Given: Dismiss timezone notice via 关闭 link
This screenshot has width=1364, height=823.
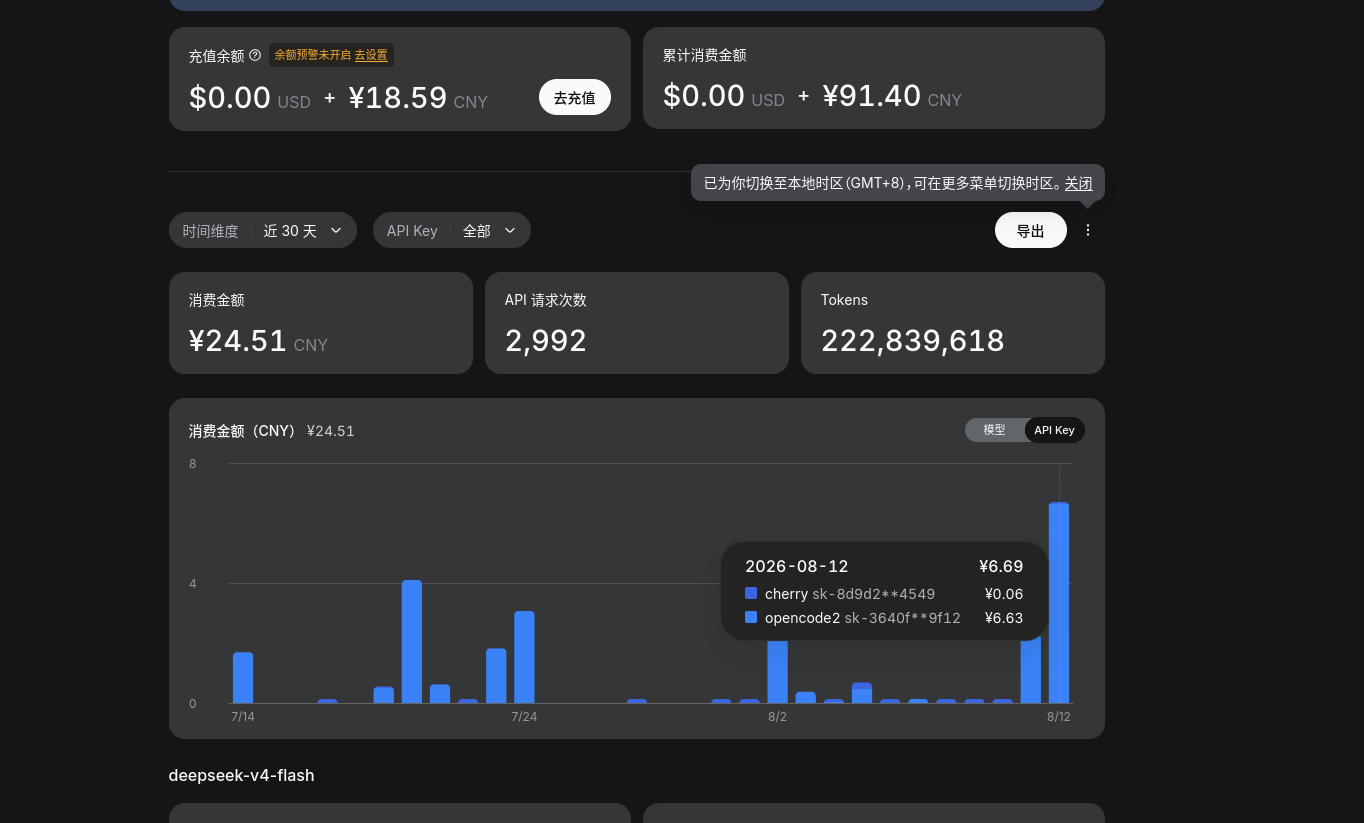Looking at the screenshot, I should coord(1078,183).
